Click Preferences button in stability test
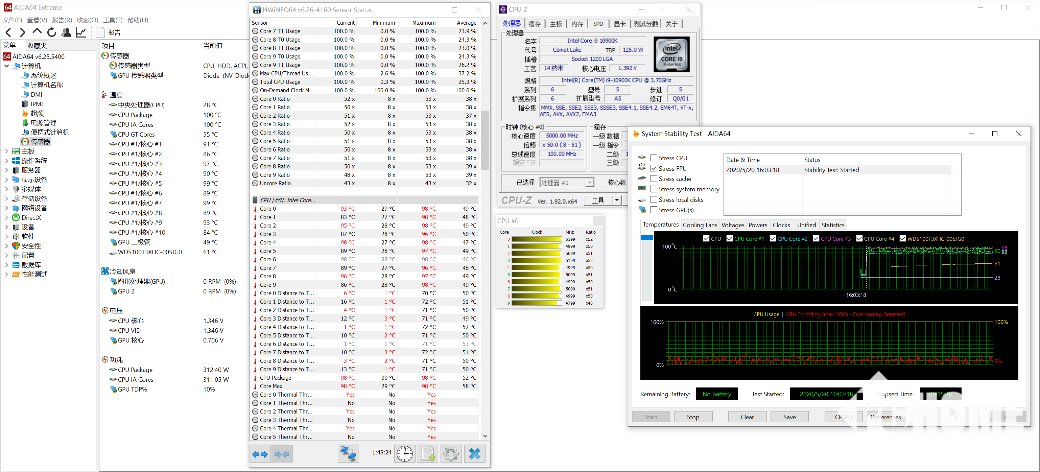 [x=885, y=417]
